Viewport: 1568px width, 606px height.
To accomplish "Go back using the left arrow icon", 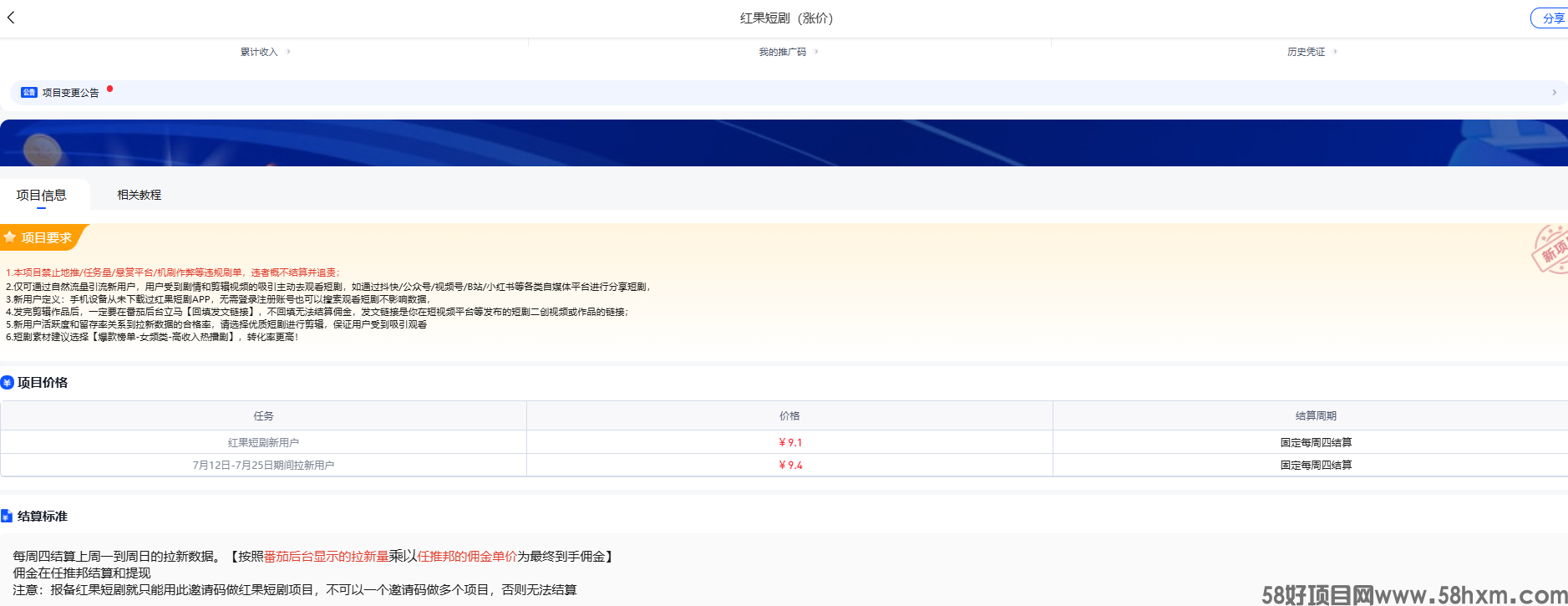I will [x=11, y=18].
